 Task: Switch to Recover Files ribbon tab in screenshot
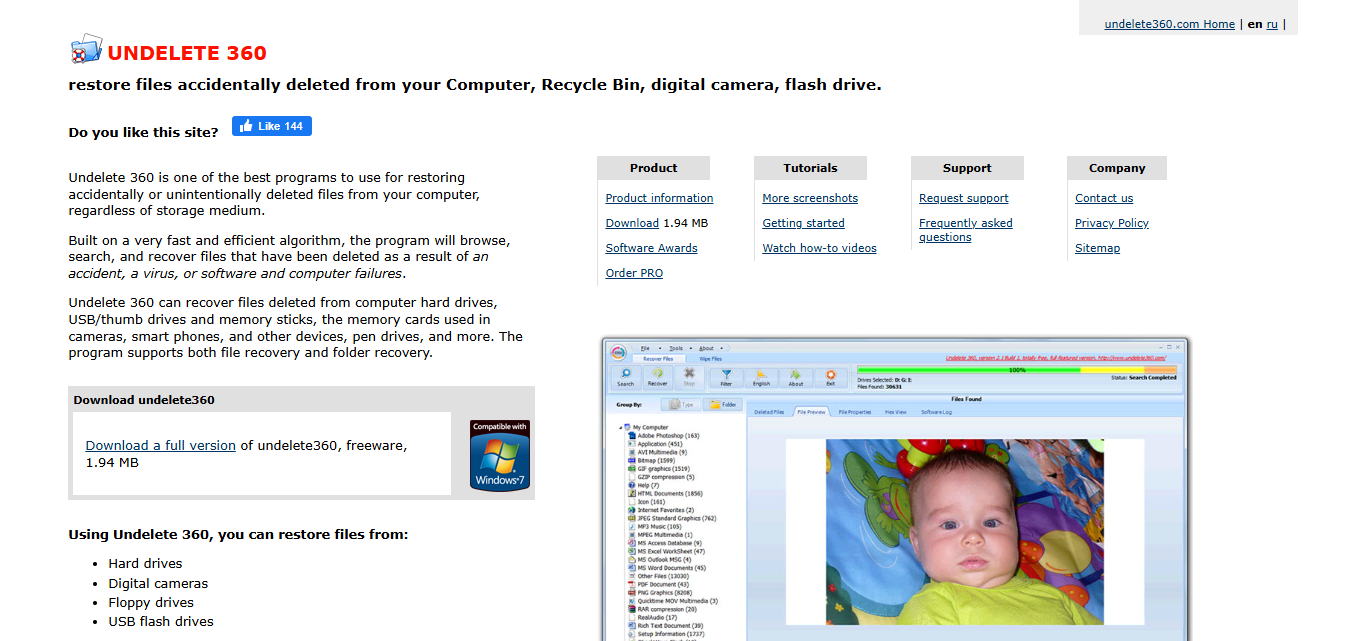(658, 358)
